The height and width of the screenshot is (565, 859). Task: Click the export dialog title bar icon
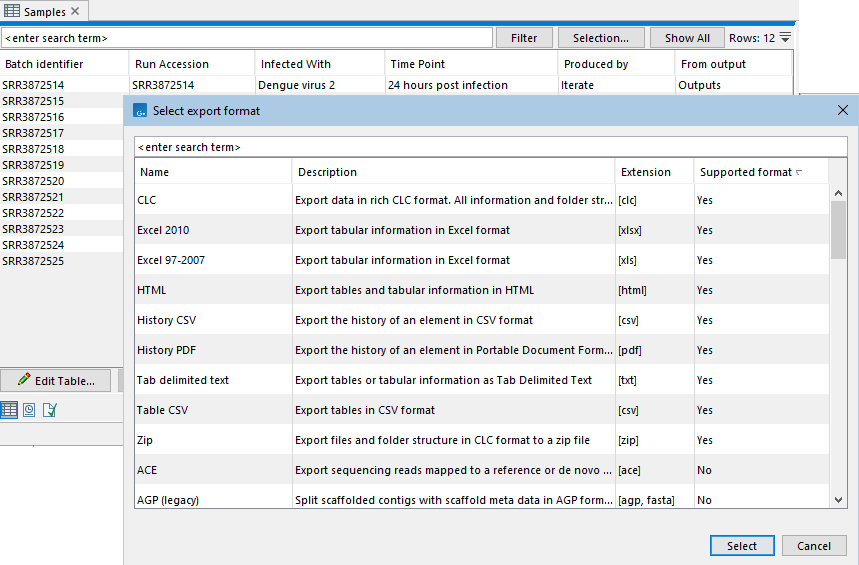(141, 111)
